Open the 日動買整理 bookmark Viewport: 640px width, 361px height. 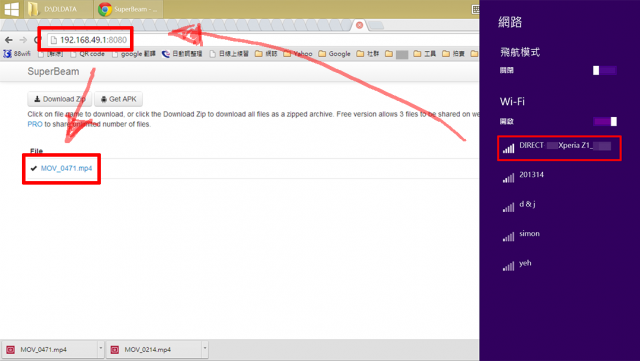[182, 54]
